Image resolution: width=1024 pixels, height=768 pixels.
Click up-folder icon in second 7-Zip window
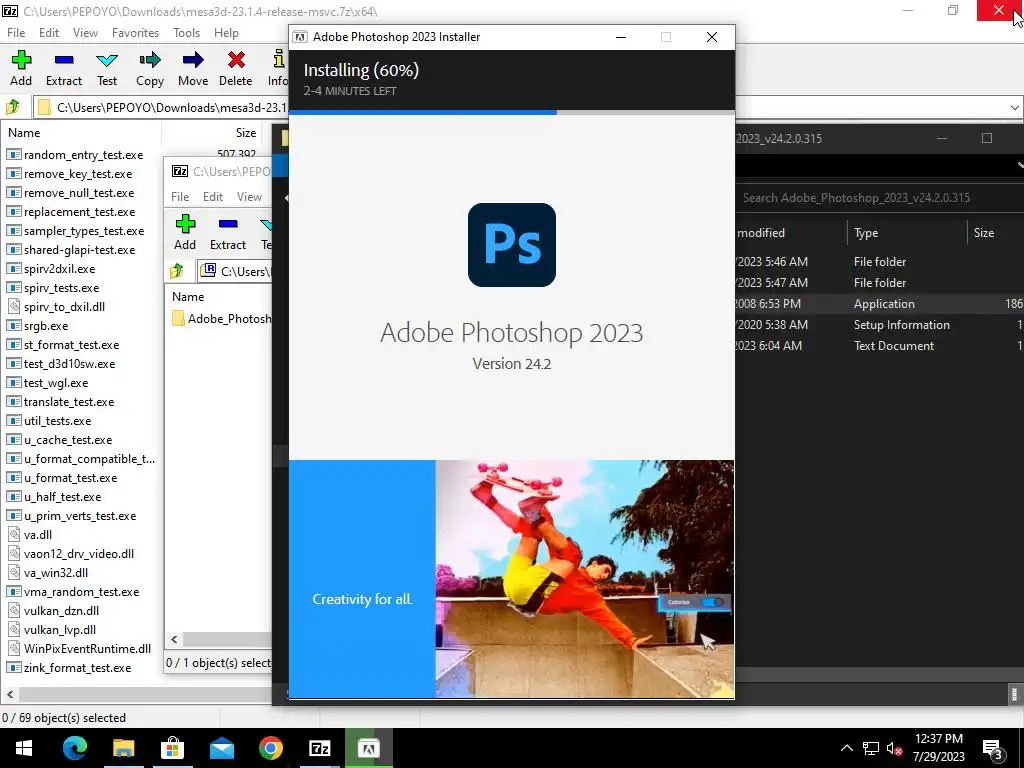[177, 270]
